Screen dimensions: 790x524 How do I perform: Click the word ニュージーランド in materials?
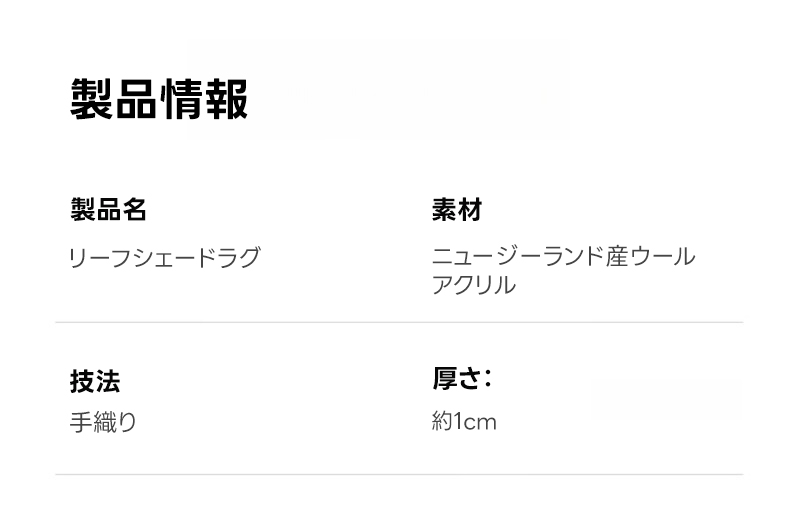click(518, 258)
